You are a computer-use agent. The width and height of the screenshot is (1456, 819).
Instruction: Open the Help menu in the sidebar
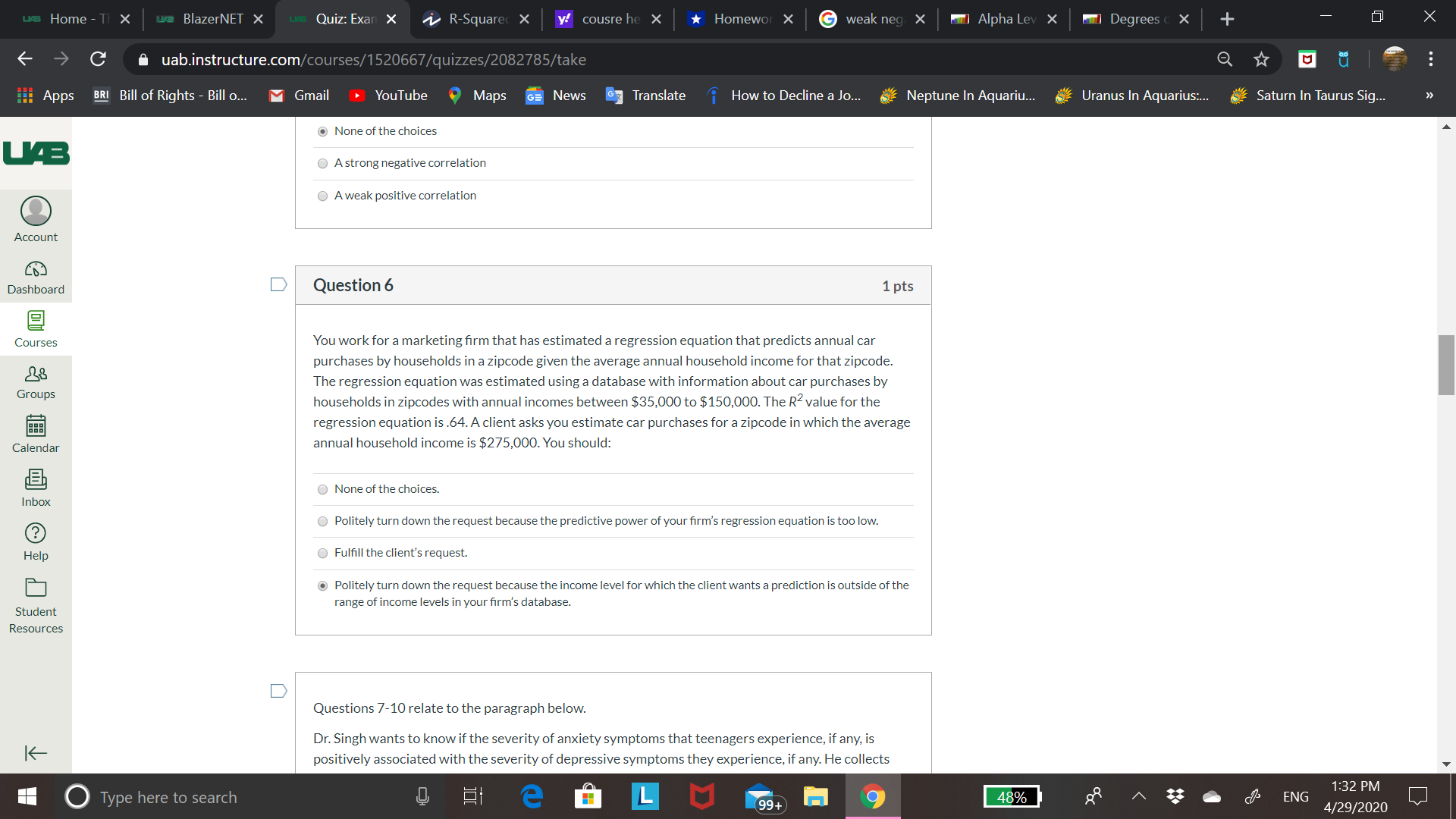click(35, 540)
